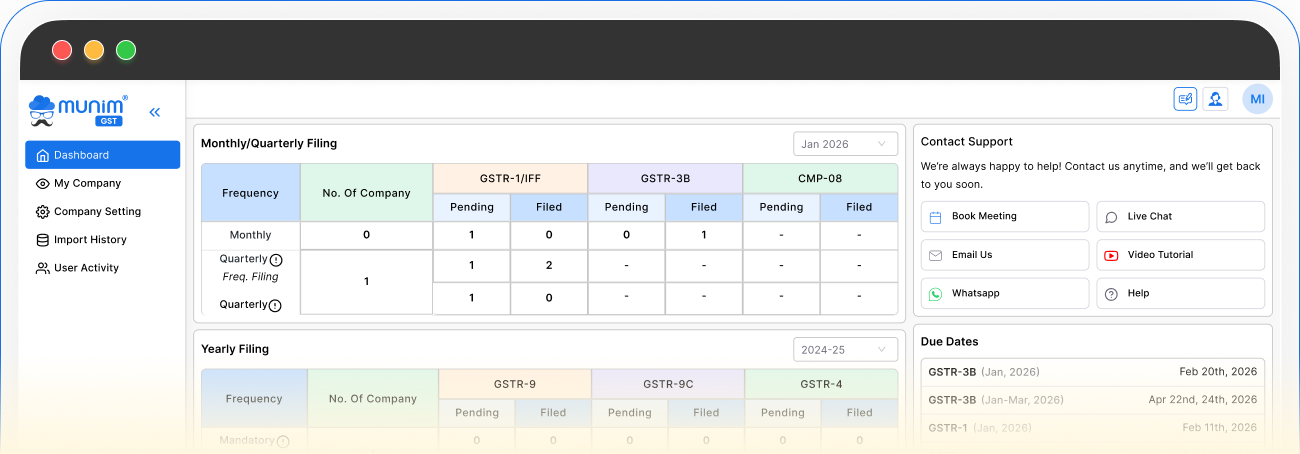The height and width of the screenshot is (454, 1300).
Task: Click the Whatsapp support button
Action: pyautogui.click(x=1005, y=294)
